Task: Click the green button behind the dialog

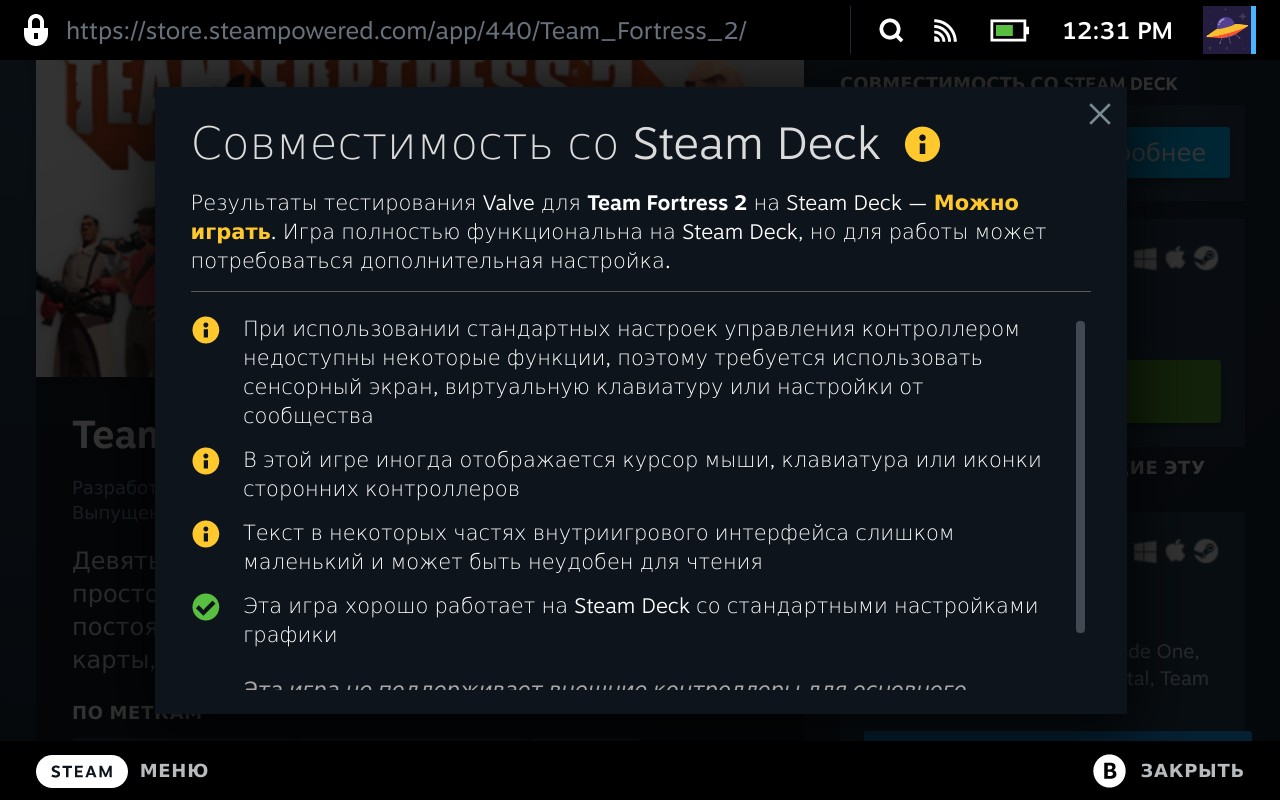Action: [1174, 391]
